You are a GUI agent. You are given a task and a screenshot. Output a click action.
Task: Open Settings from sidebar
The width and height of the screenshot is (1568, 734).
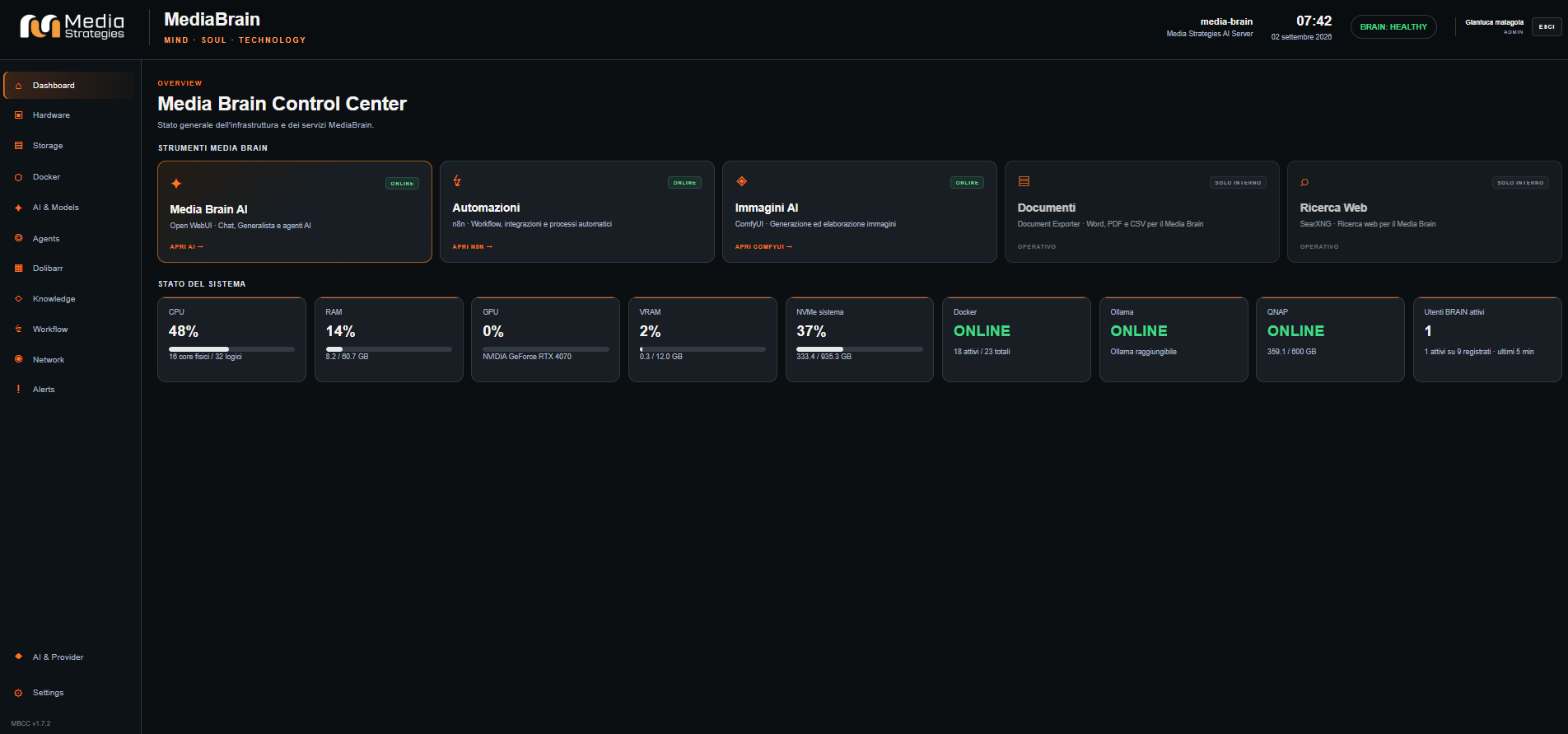[x=69, y=693]
